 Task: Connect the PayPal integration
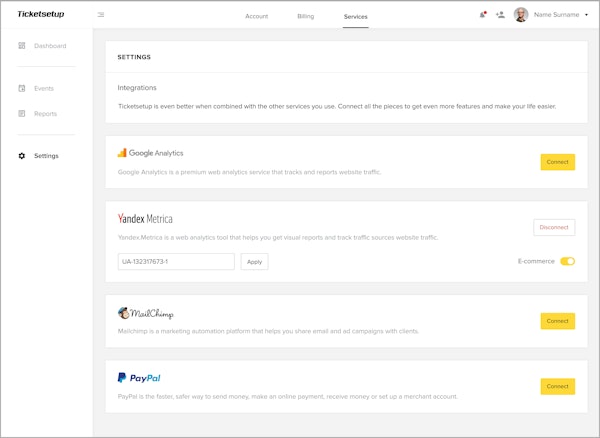click(557, 386)
